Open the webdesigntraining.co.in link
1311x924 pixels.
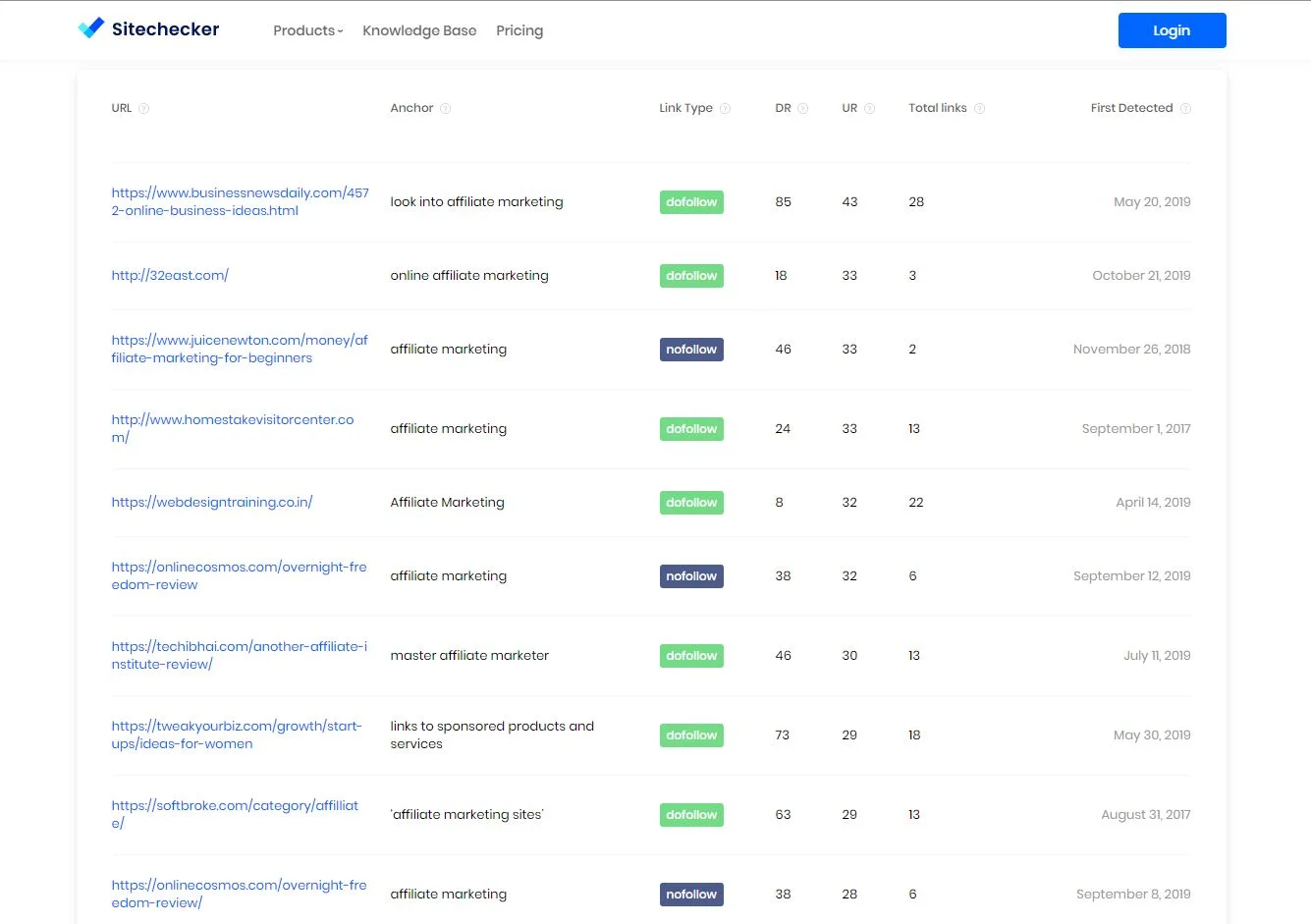[212, 502]
